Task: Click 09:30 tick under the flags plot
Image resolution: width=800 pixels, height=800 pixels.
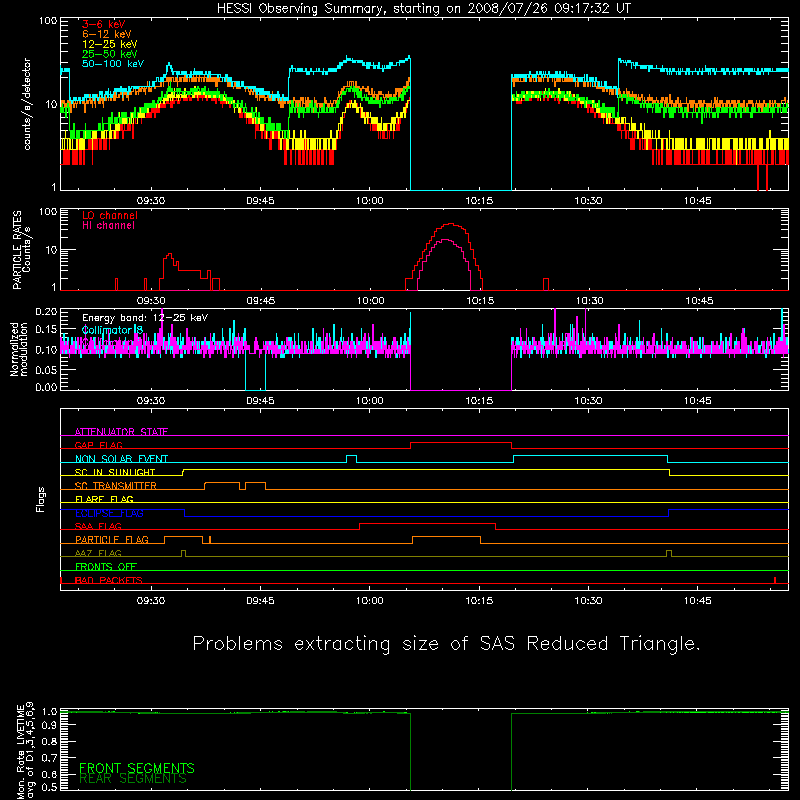Action: coord(151,601)
